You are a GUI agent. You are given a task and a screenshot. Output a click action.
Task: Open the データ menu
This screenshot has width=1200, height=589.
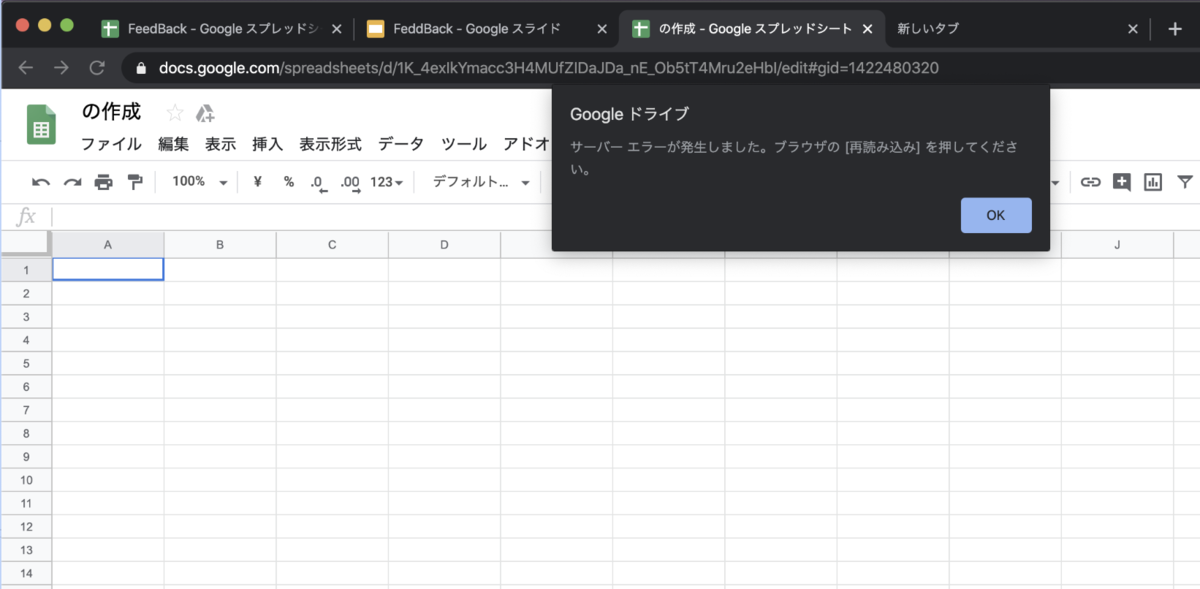(400, 143)
